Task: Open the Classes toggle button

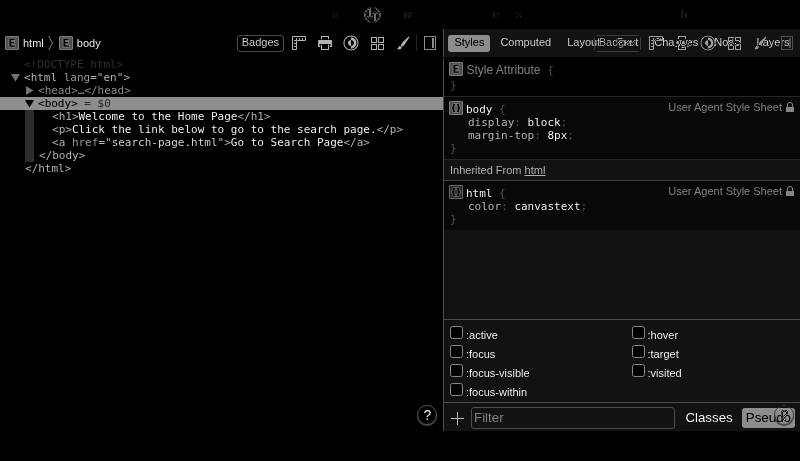Action: (708, 418)
